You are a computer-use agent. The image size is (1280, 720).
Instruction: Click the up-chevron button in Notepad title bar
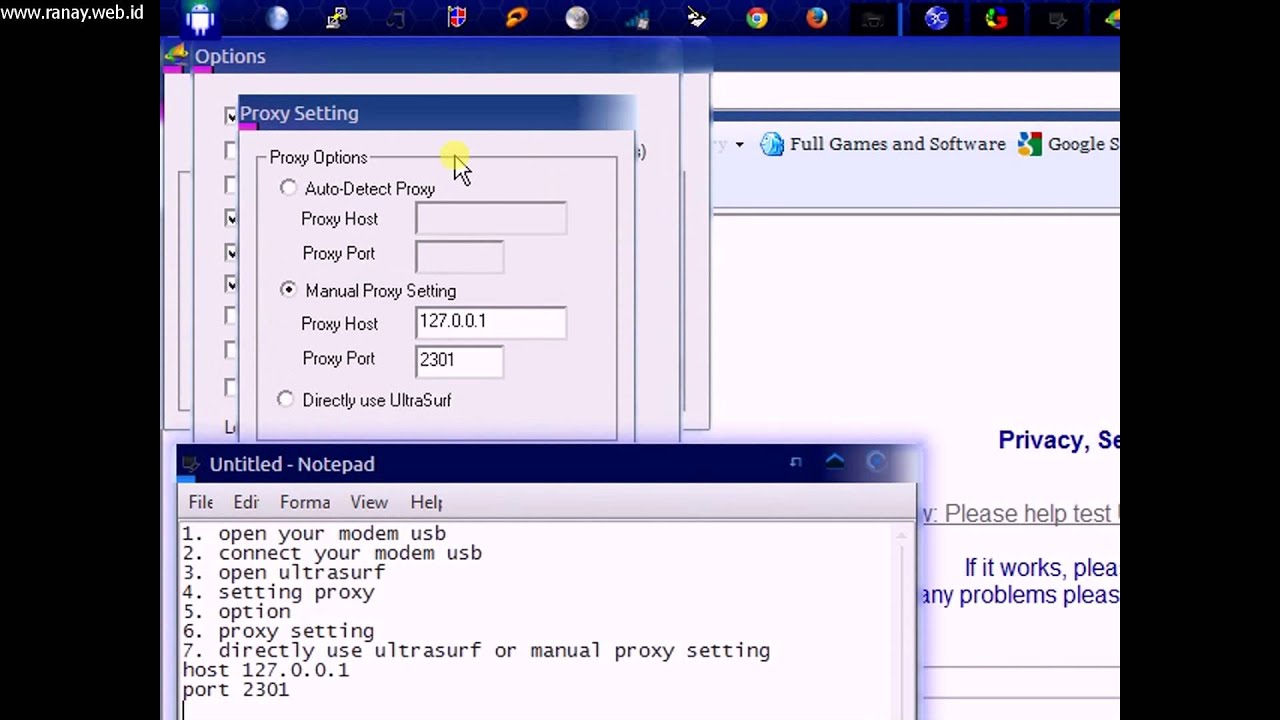click(x=835, y=461)
